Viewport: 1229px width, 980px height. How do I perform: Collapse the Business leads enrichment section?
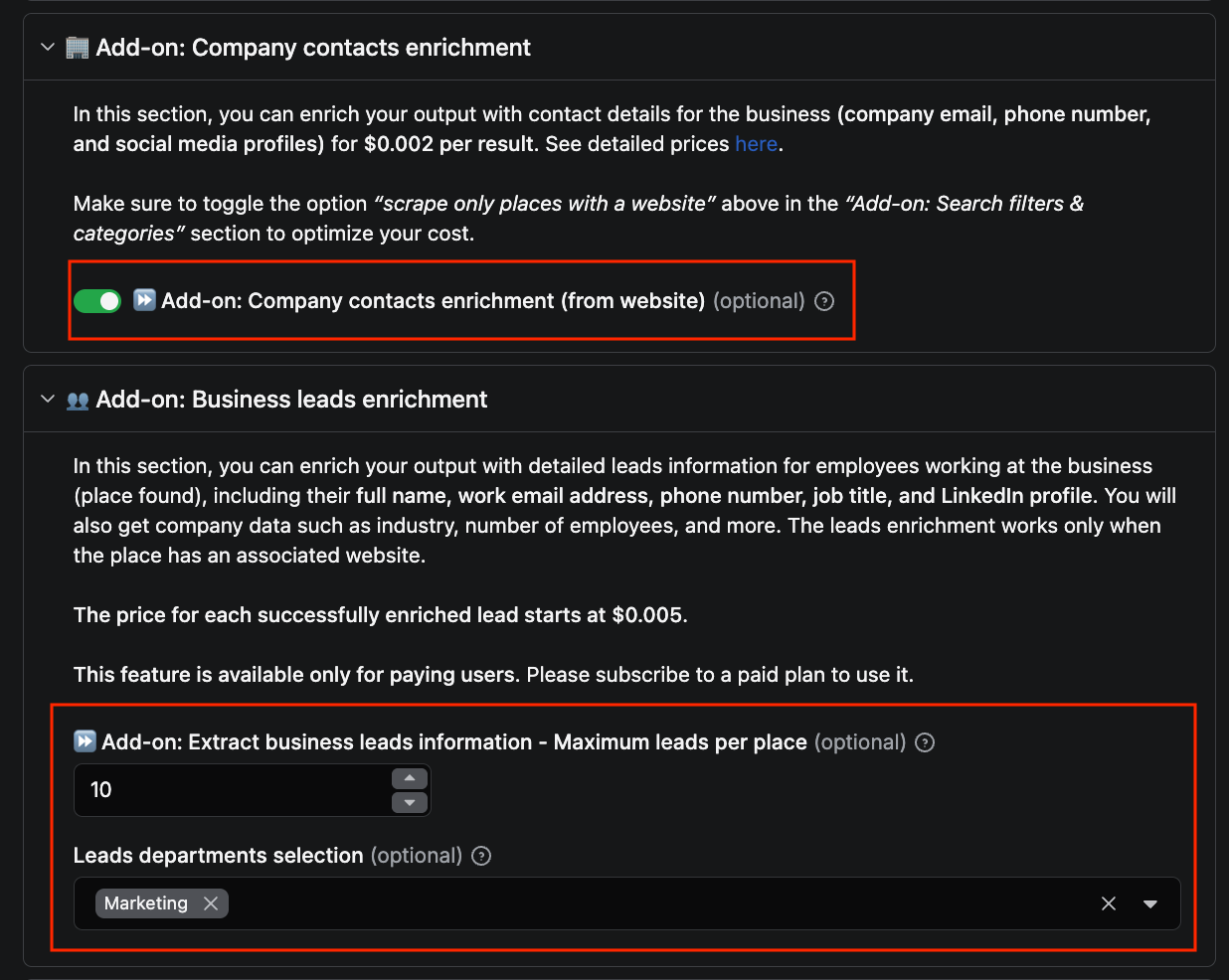(48, 400)
